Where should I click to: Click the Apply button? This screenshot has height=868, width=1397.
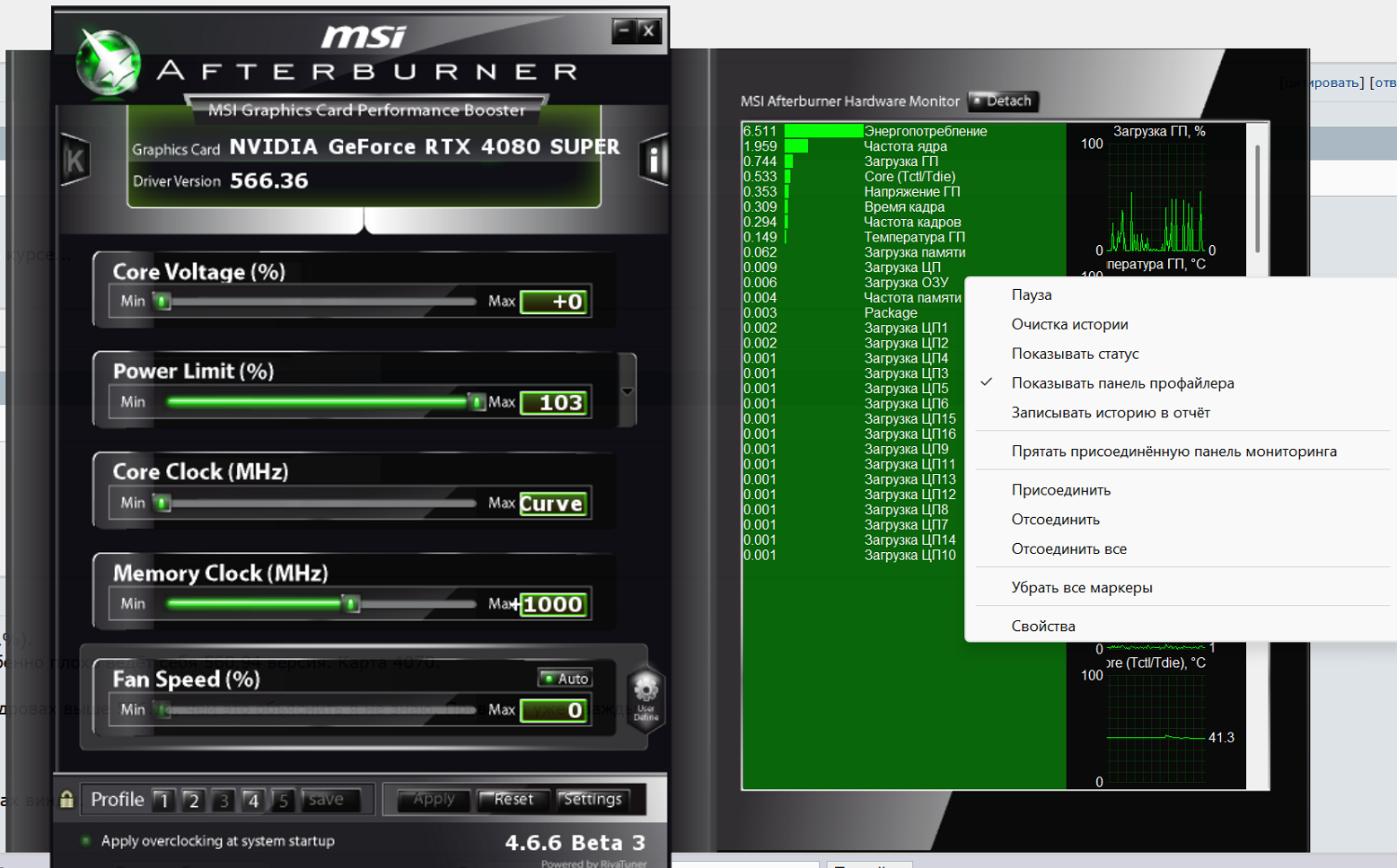tap(434, 799)
